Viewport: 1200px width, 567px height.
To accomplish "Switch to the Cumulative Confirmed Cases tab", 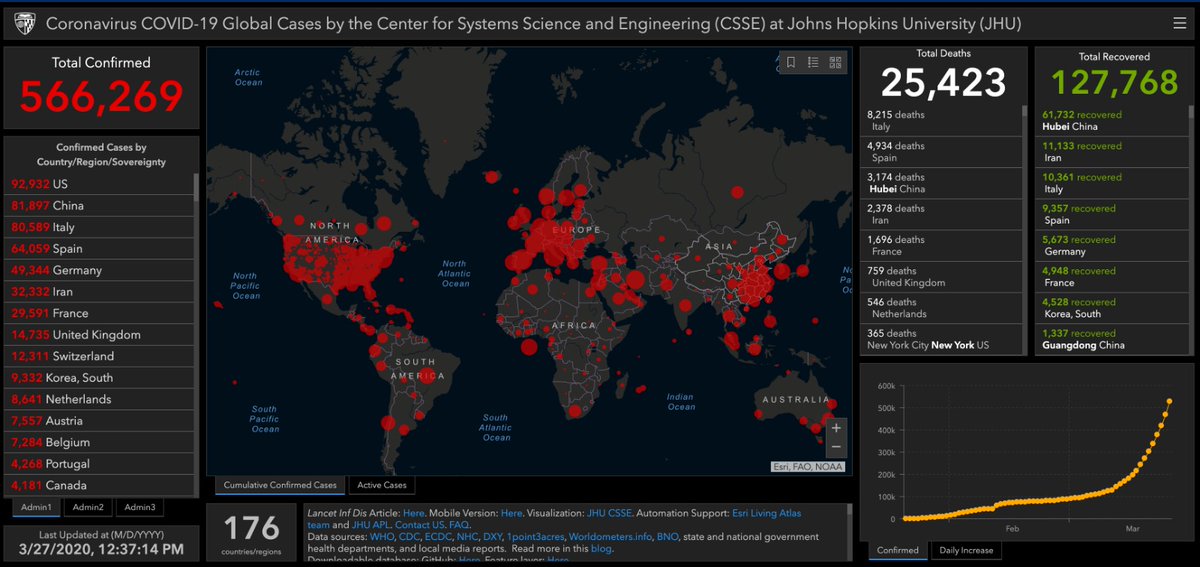I will [280, 485].
